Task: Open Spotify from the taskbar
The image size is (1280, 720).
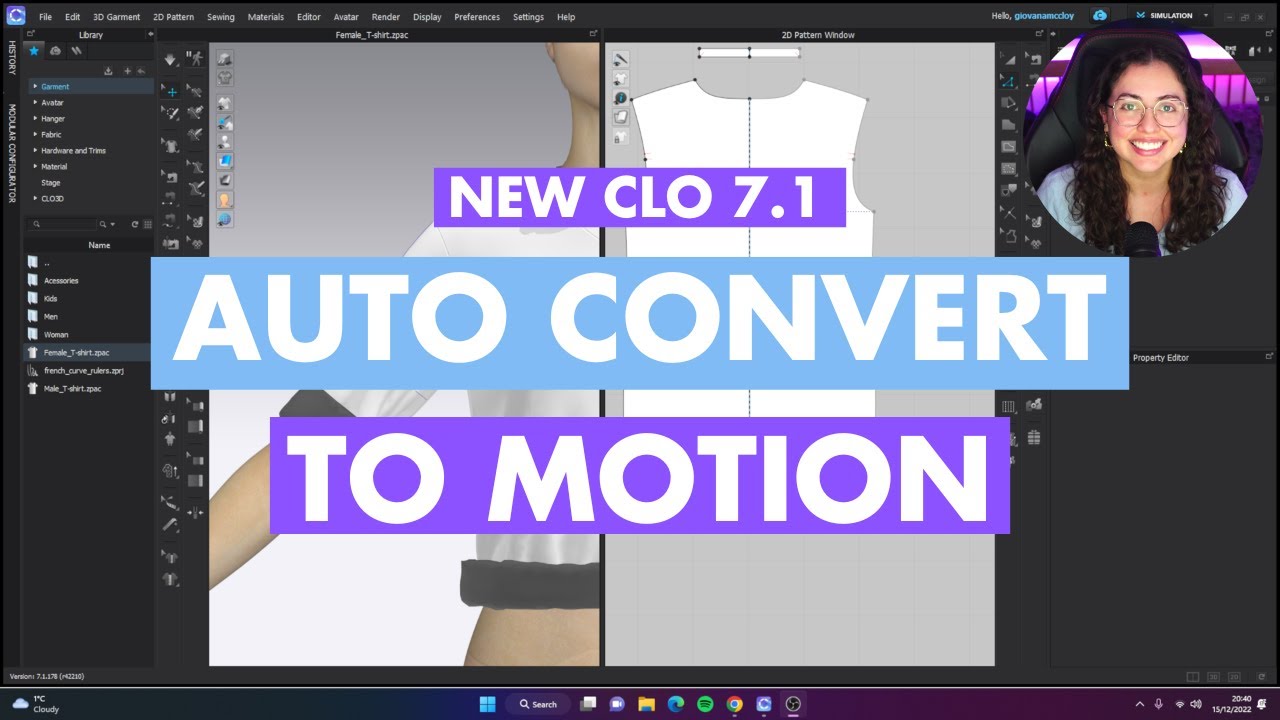Action: [x=705, y=704]
